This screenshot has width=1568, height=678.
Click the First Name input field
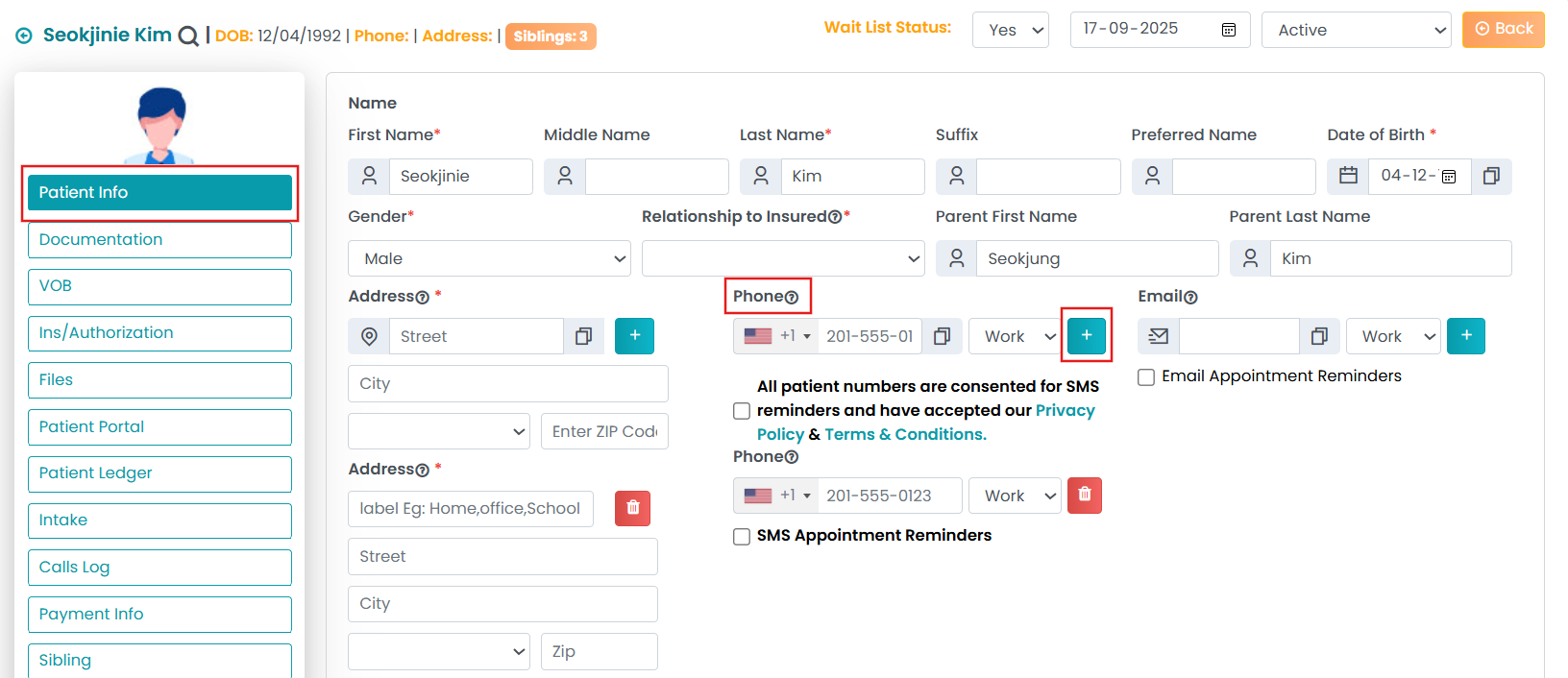pos(460,177)
